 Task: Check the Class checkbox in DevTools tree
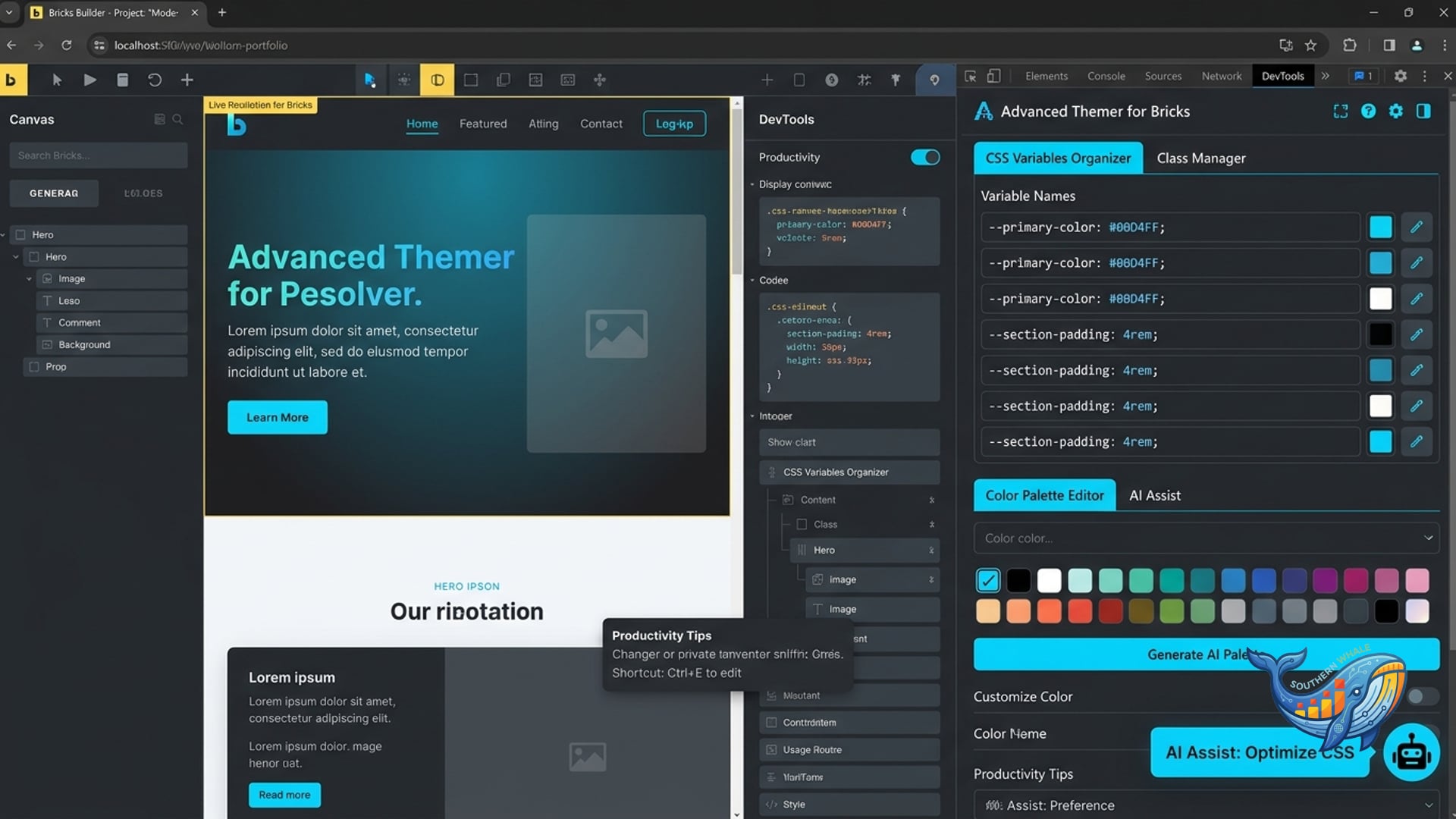coord(802,524)
